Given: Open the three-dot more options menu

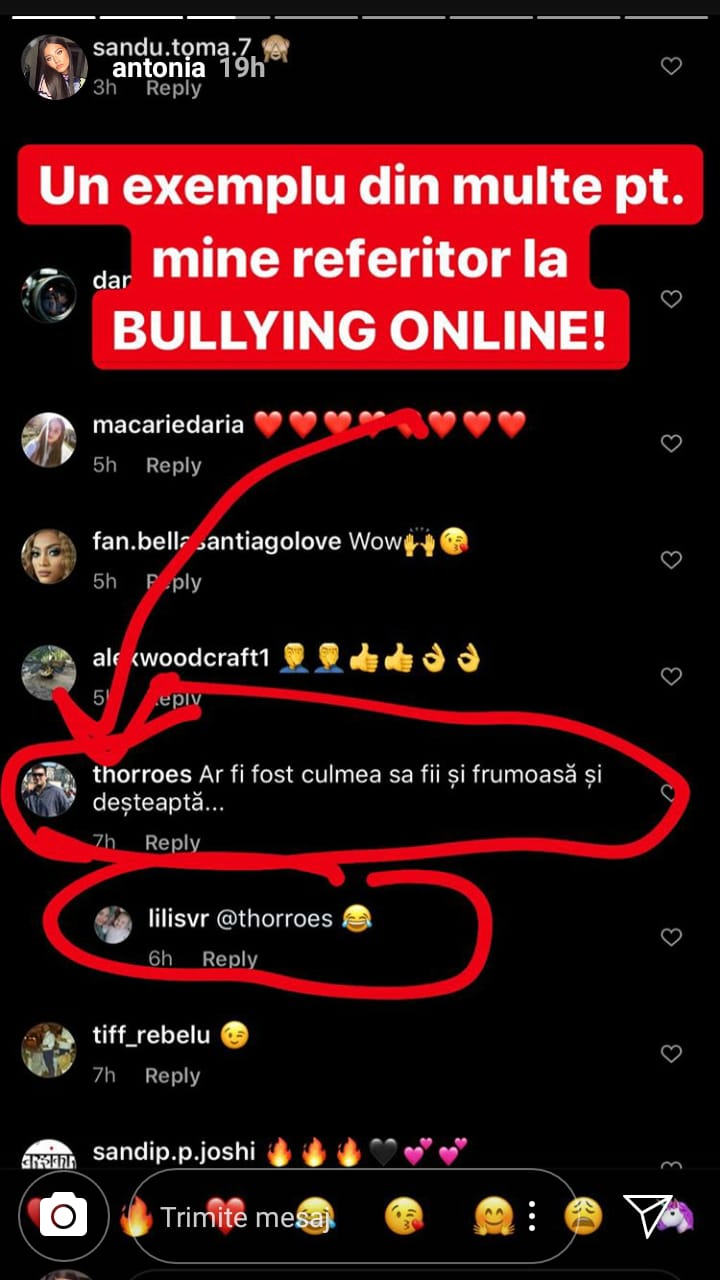Looking at the screenshot, I should pos(532,1216).
